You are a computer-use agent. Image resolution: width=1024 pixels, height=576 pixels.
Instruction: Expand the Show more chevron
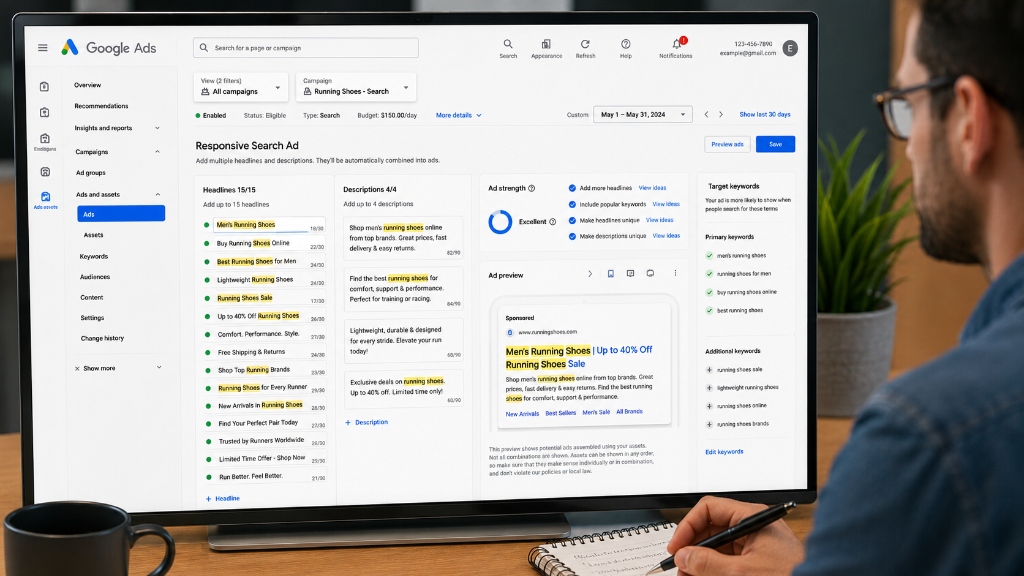point(159,368)
